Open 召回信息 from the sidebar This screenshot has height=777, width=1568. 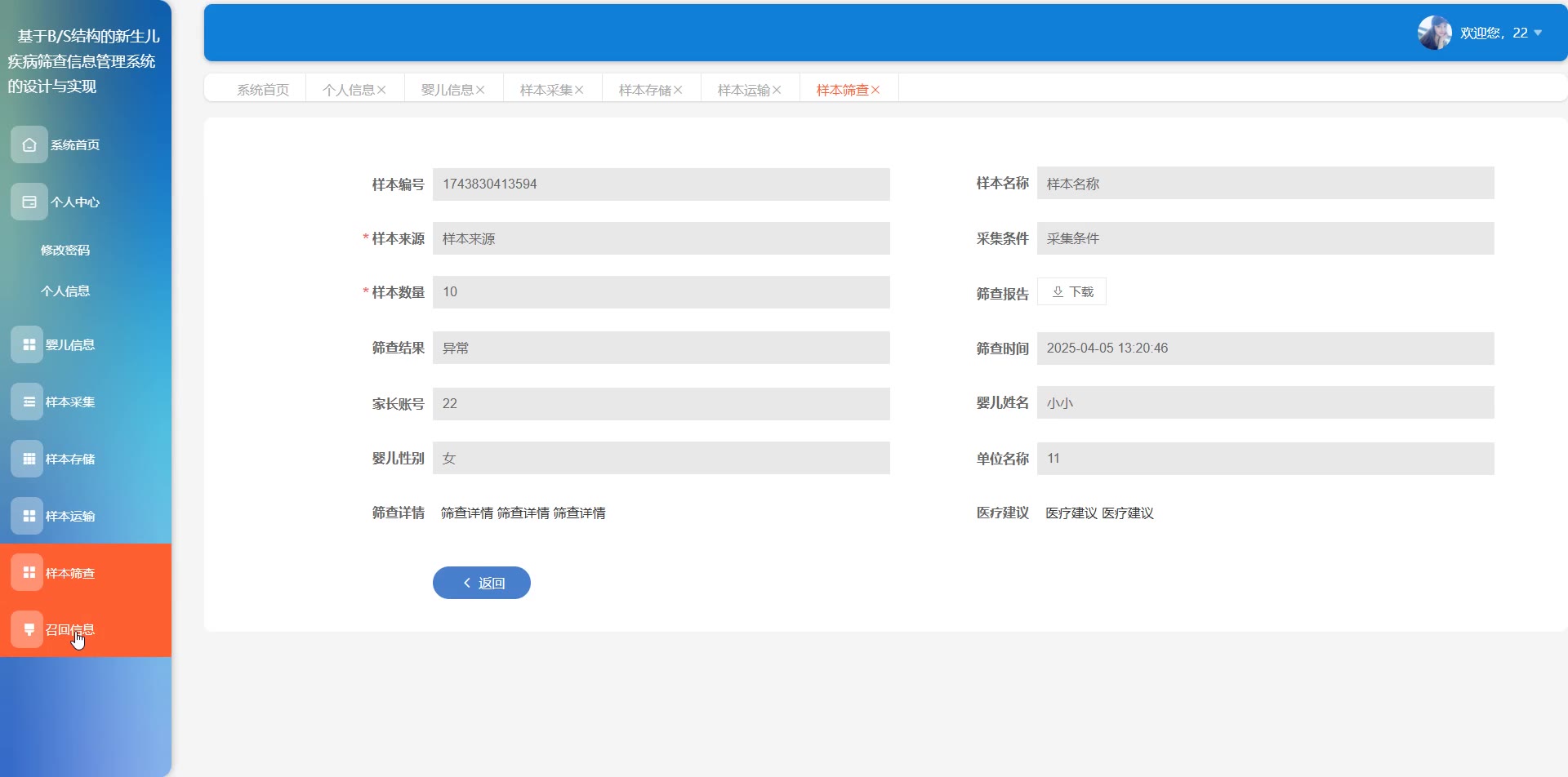pos(69,629)
